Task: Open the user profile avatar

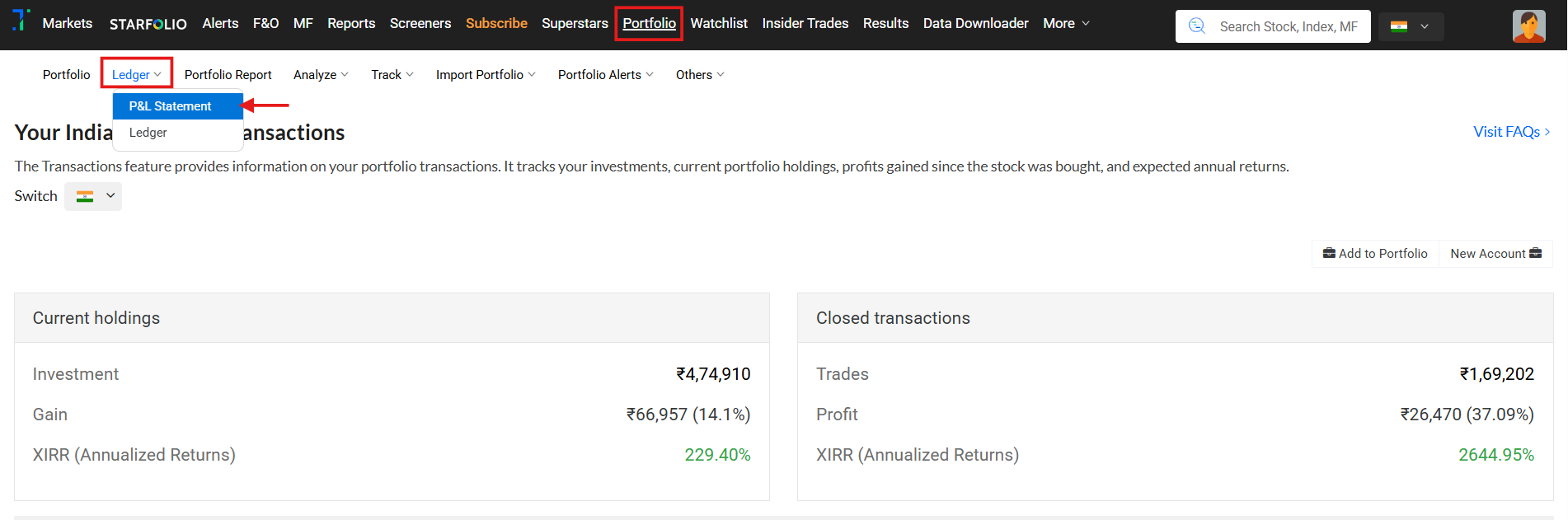Action: click(x=1528, y=26)
